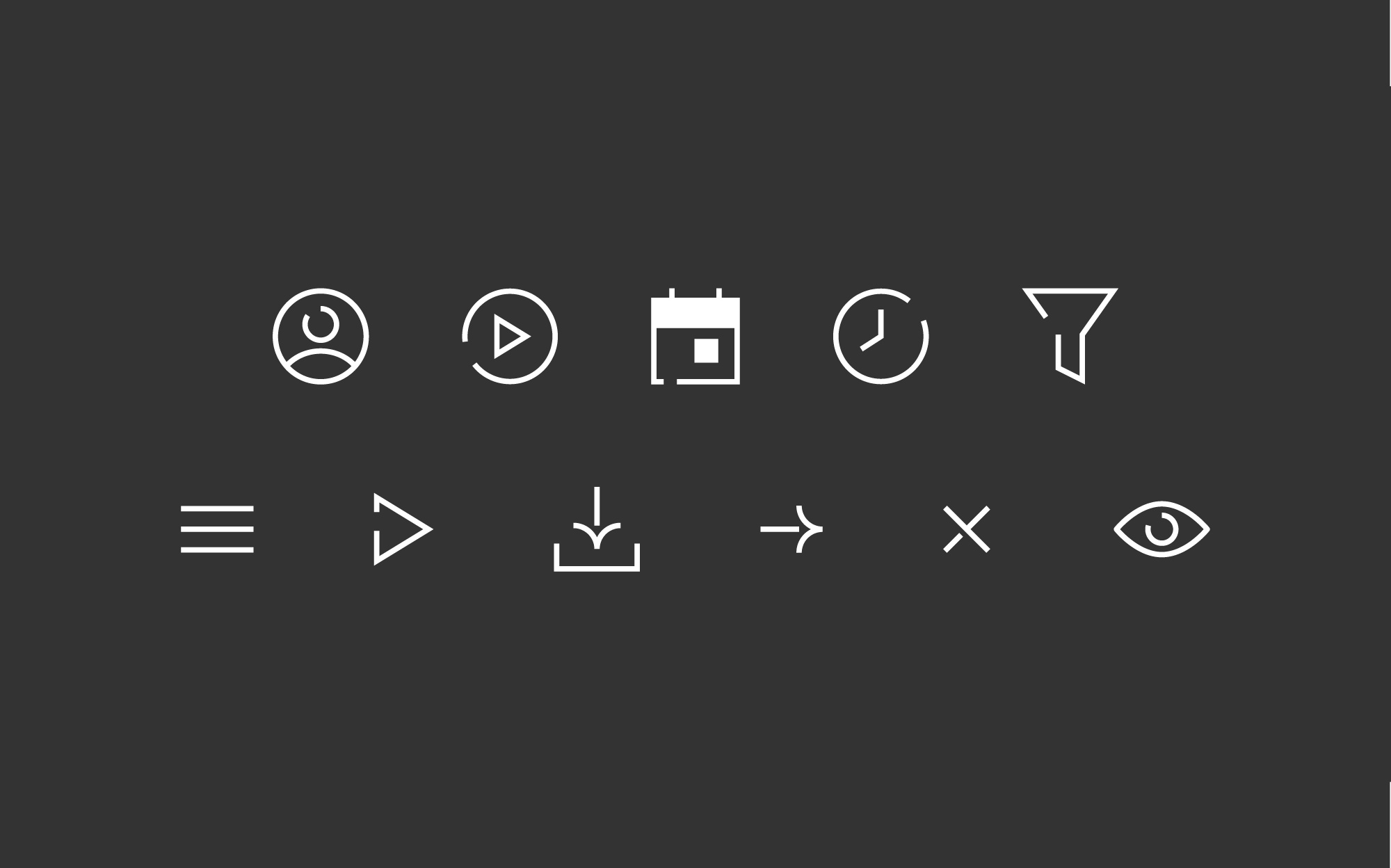Click the triangle inside circular replay icon

(511, 336)
